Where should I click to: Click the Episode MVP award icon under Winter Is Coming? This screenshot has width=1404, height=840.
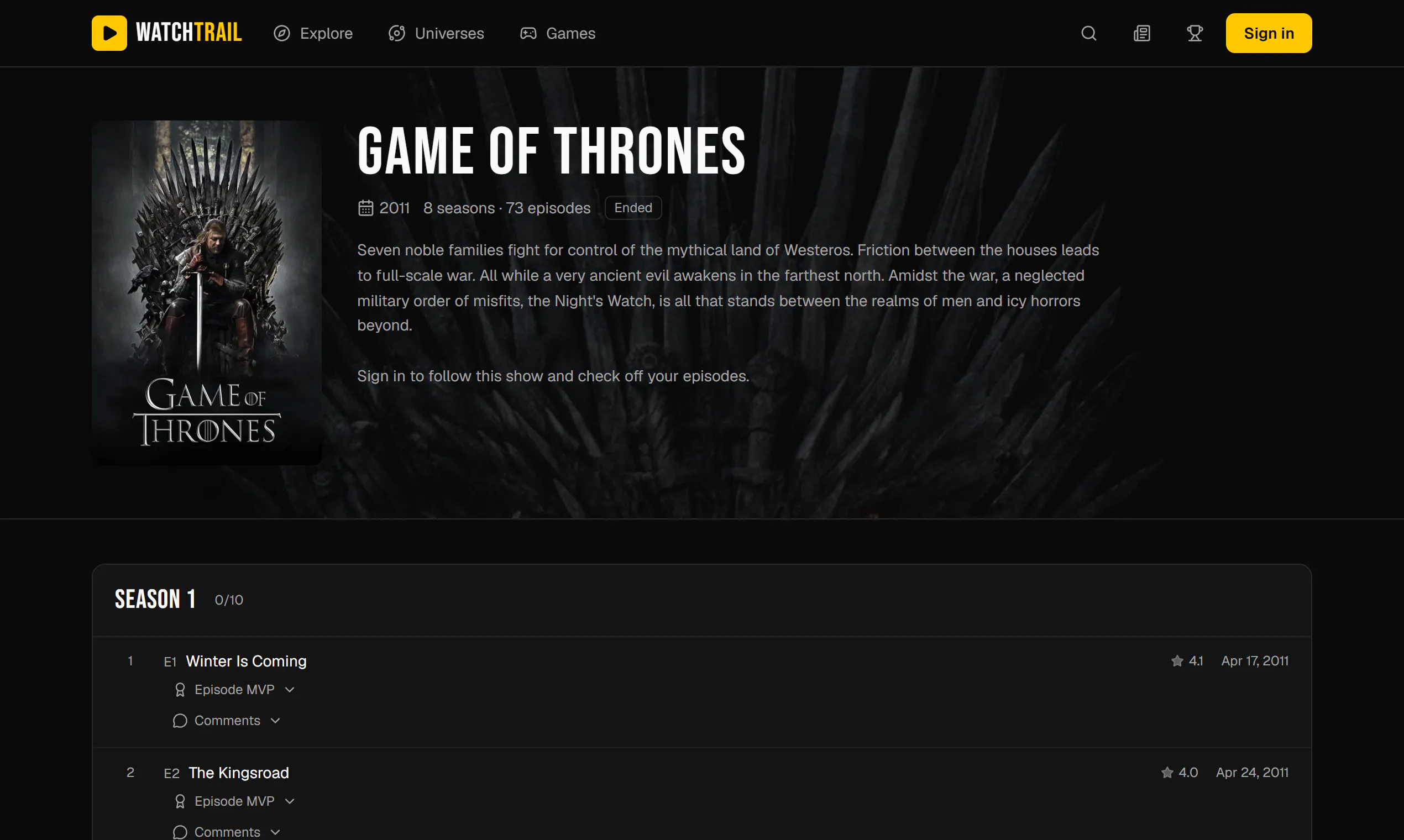coord(180,690)
